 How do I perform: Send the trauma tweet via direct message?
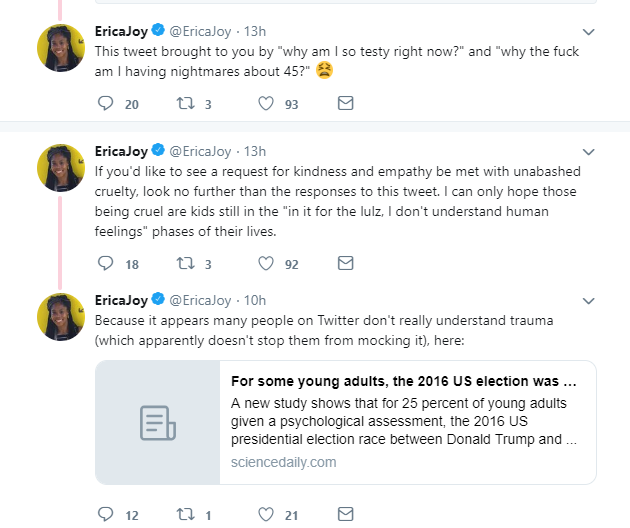point(346,514)
